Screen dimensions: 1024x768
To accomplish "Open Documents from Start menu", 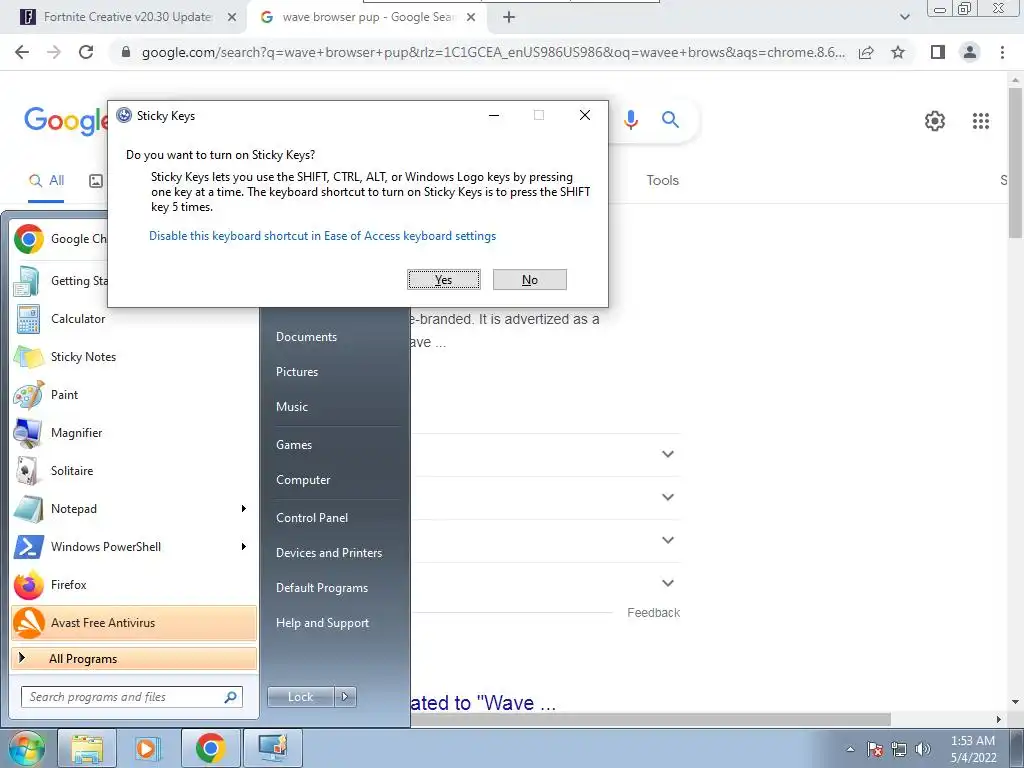I will (306, 337).
